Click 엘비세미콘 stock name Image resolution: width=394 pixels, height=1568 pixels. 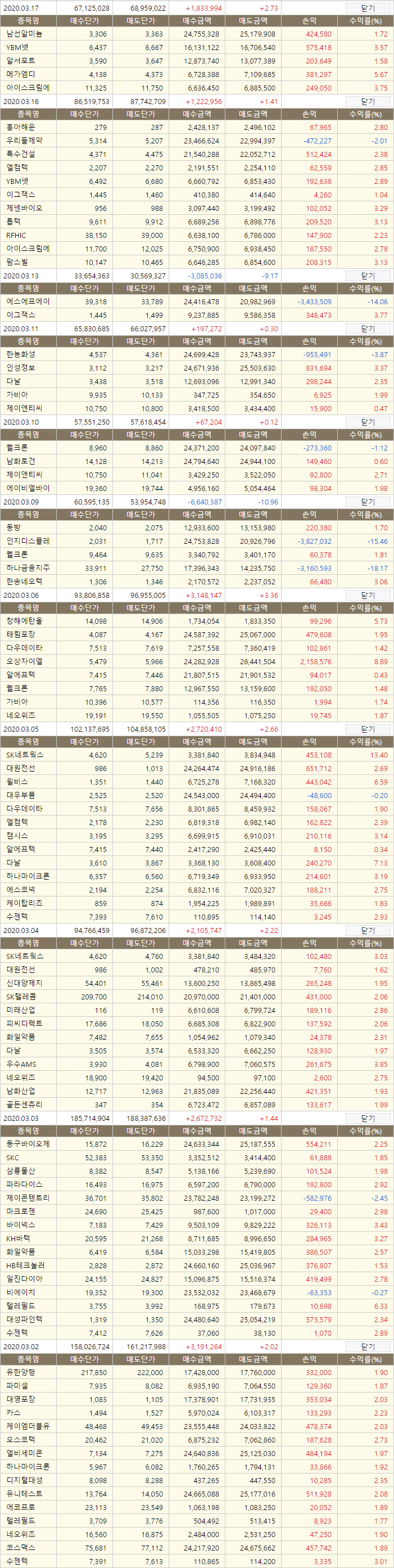24,1454
